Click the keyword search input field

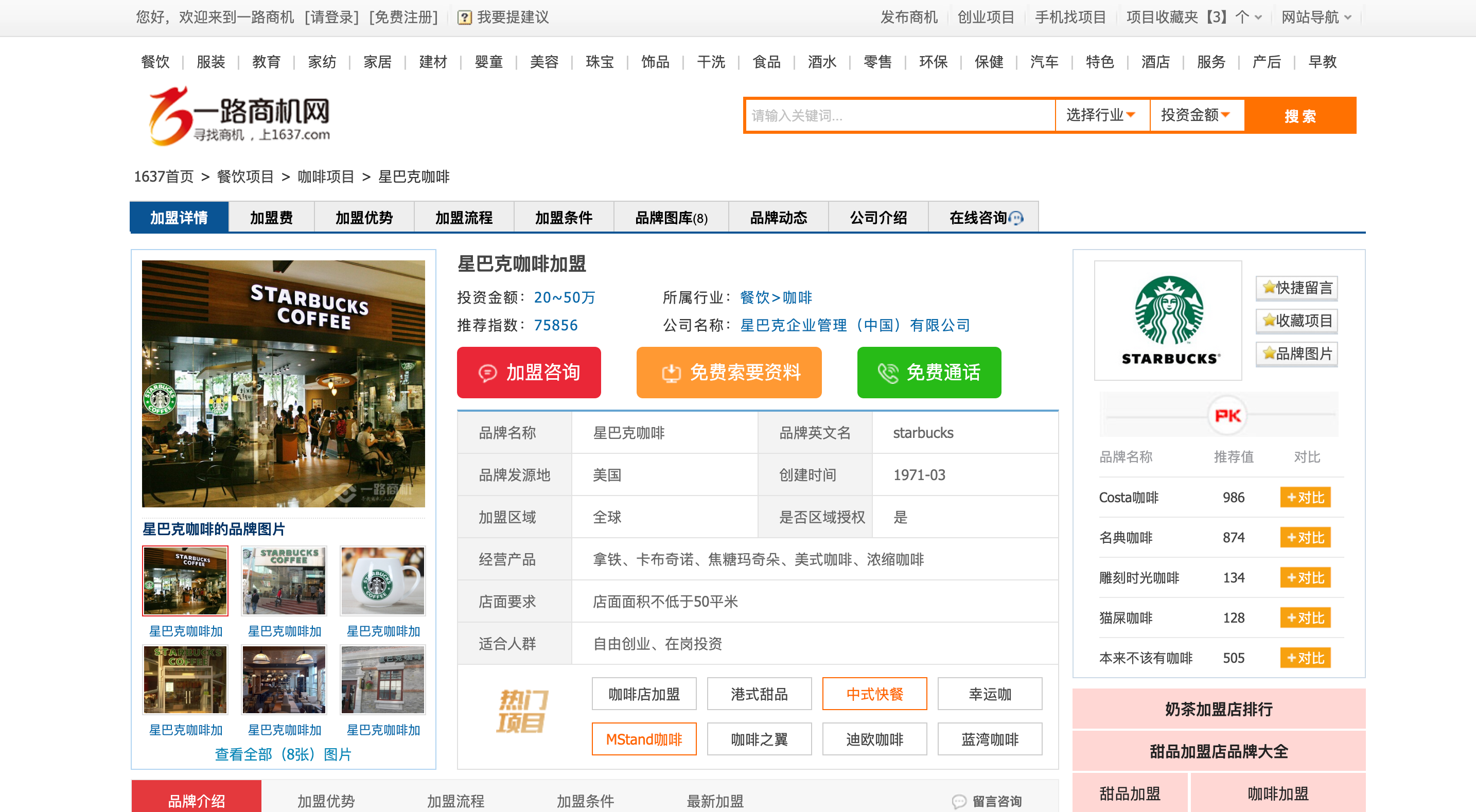(900, 115)
